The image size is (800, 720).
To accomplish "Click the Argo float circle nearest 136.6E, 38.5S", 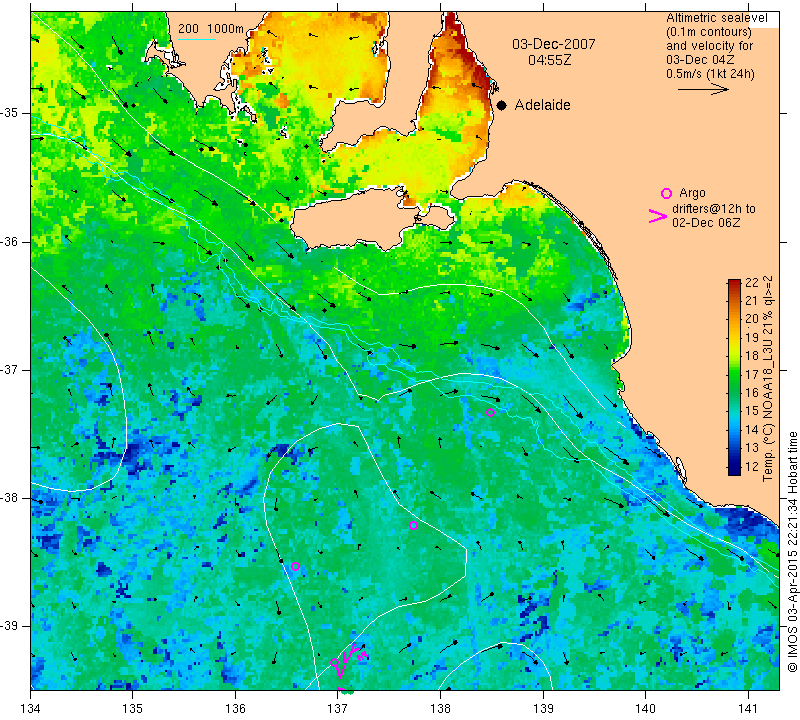I will 295,566.
